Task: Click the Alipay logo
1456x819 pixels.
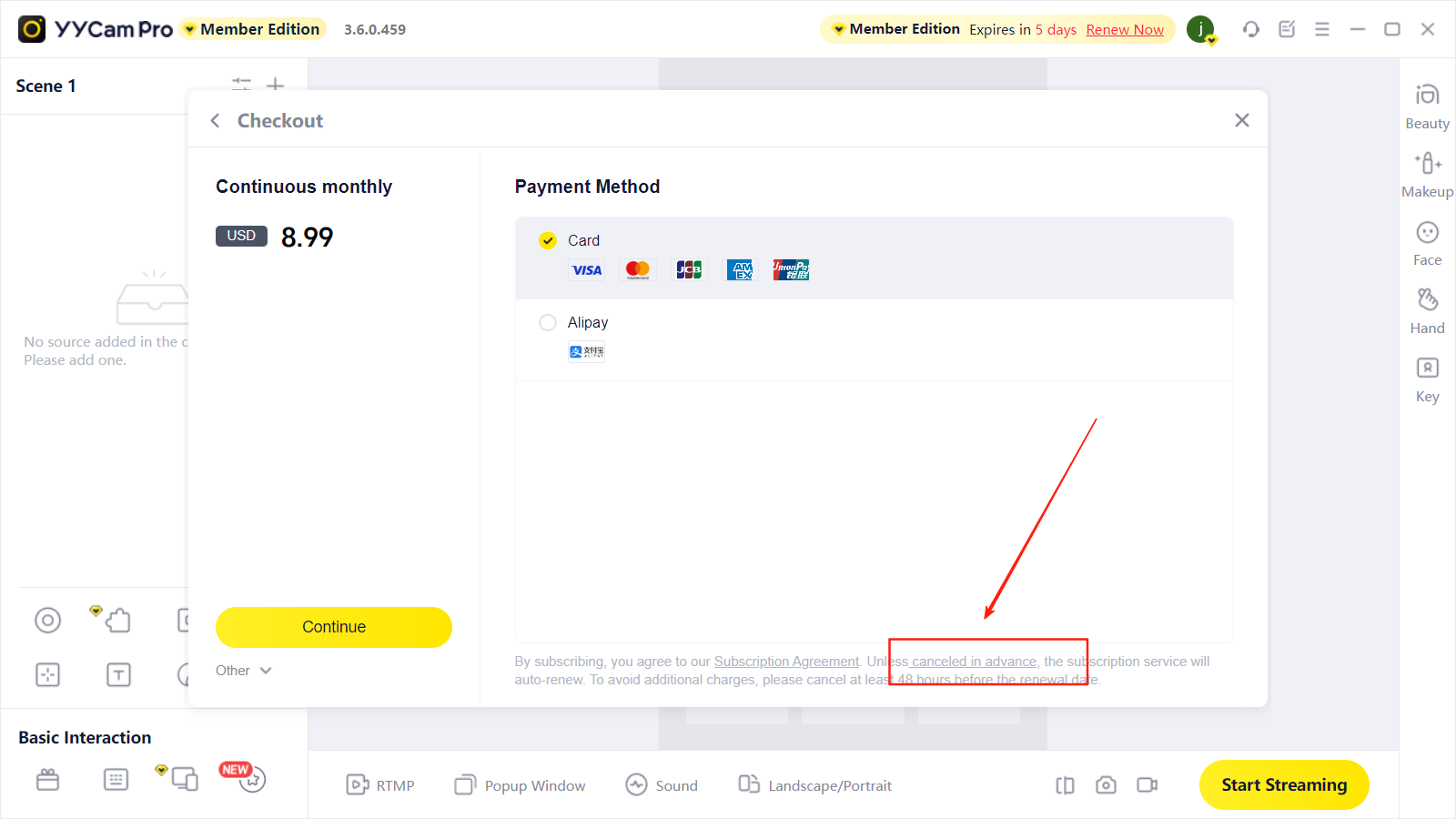Action: pyautogui.click(x=587, y=352)
